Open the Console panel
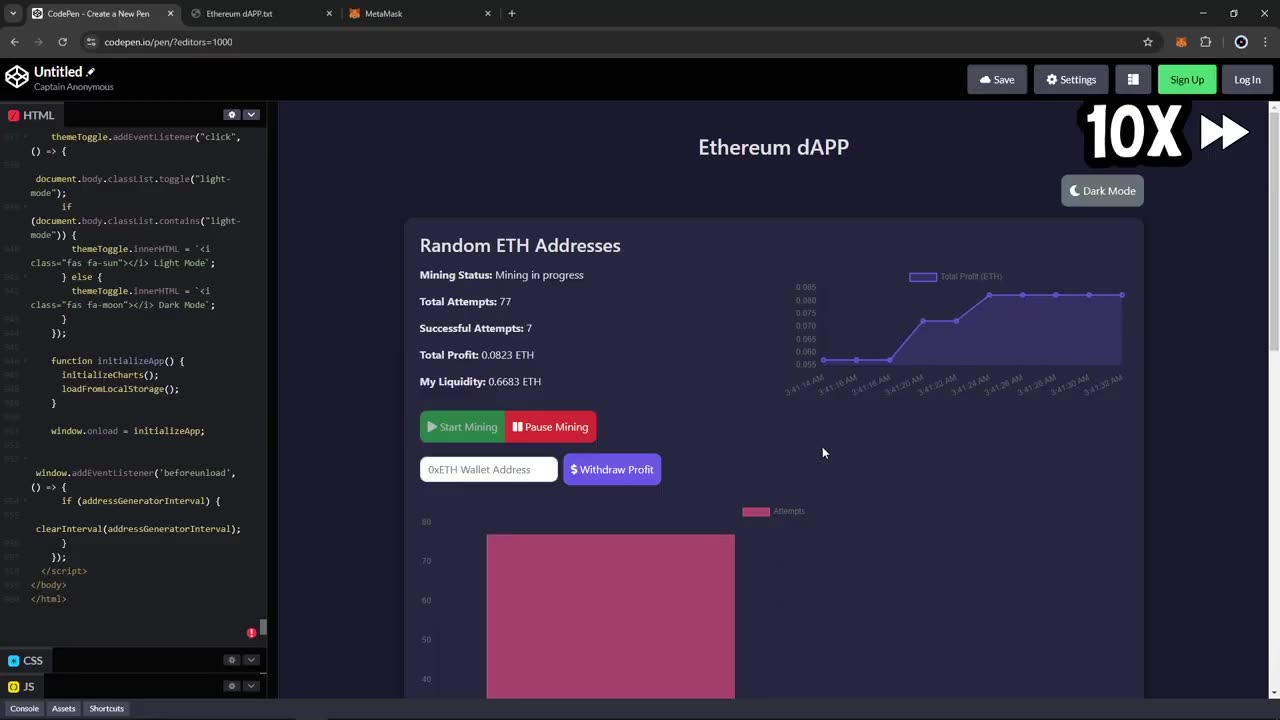Screen dimensions: 1280x720 point(24,708)
